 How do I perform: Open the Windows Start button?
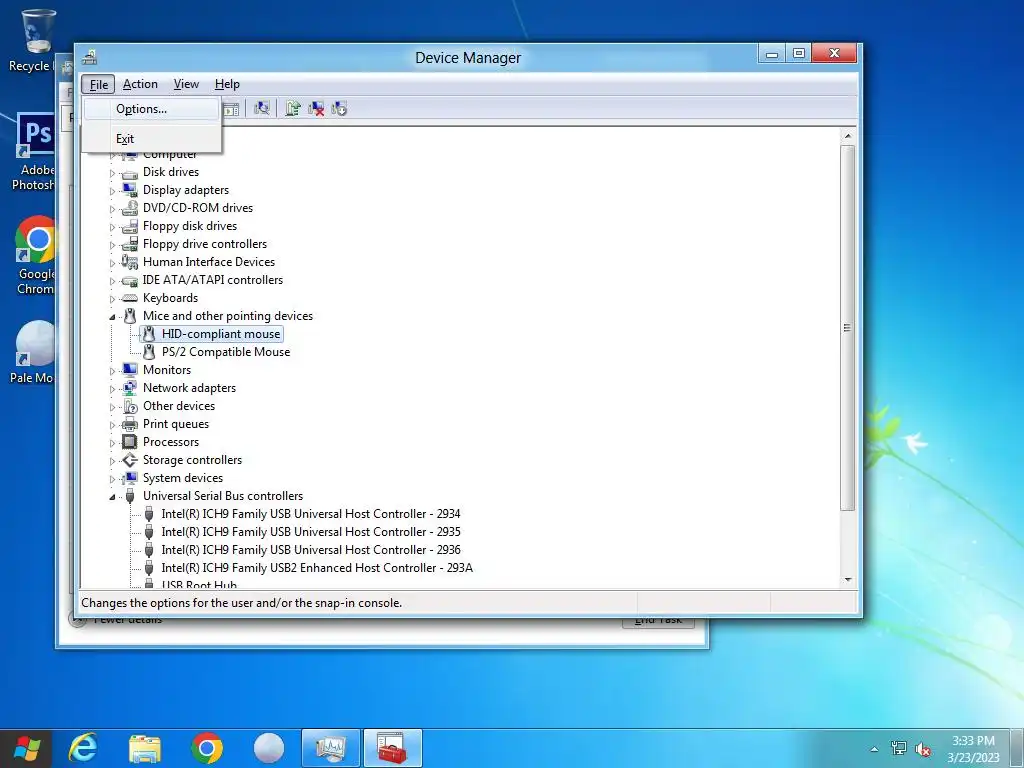click(x=26, y=748)
